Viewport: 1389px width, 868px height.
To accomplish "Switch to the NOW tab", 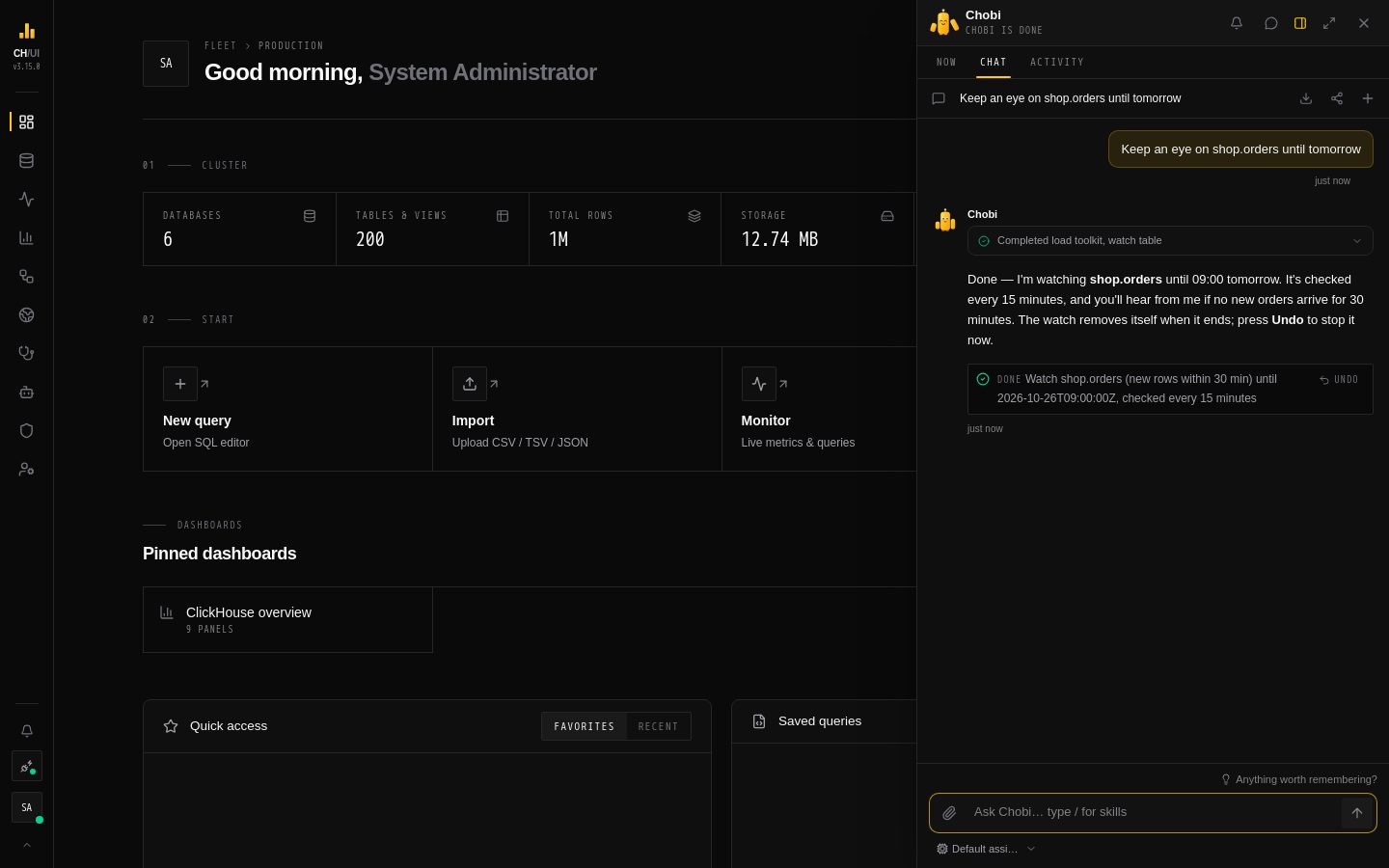I will 946,62.
